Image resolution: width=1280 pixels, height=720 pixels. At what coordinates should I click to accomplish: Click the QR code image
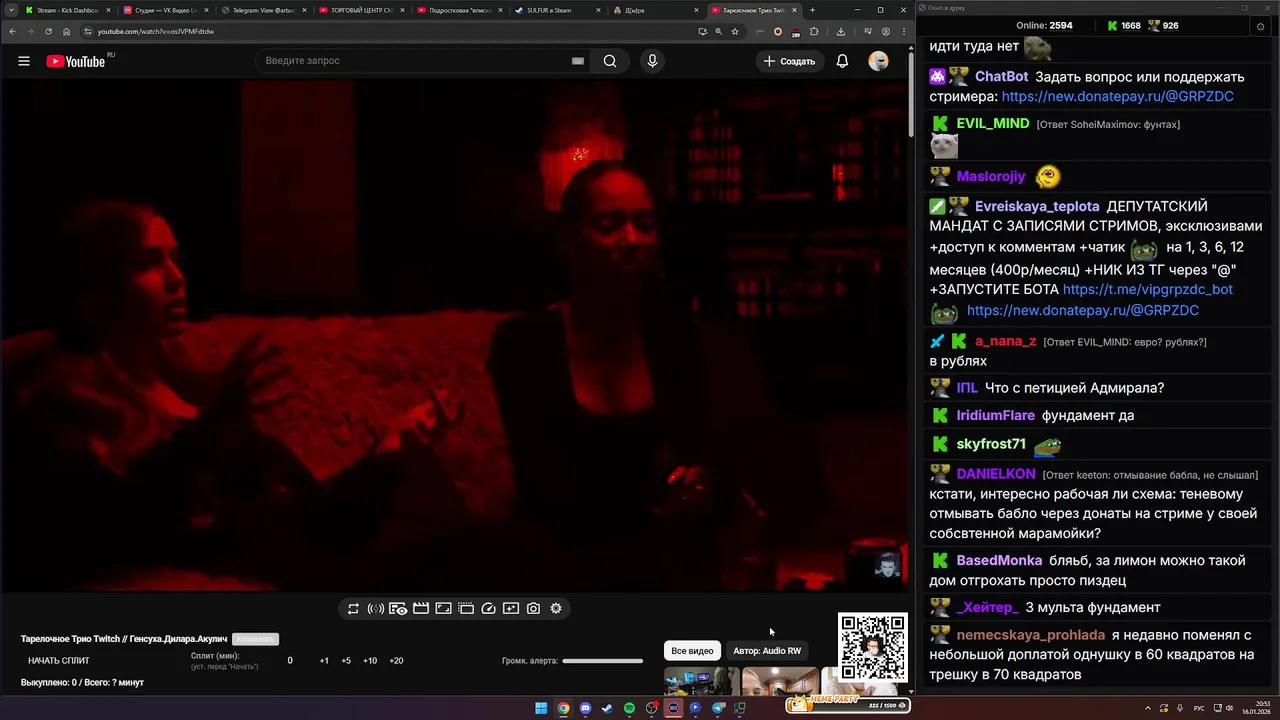[872, 647]
